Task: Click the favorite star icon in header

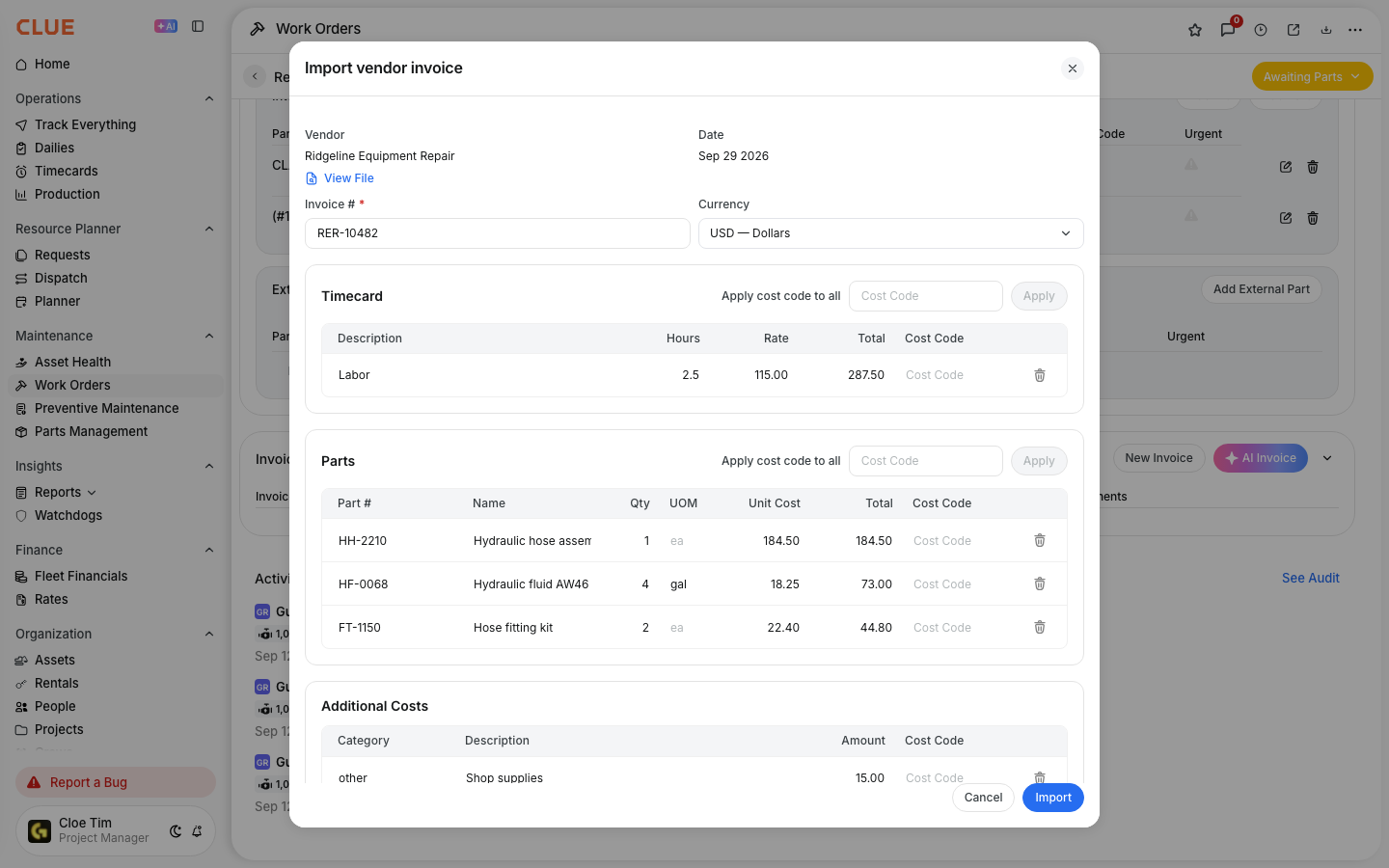Action: click(x=1195, y=30)
